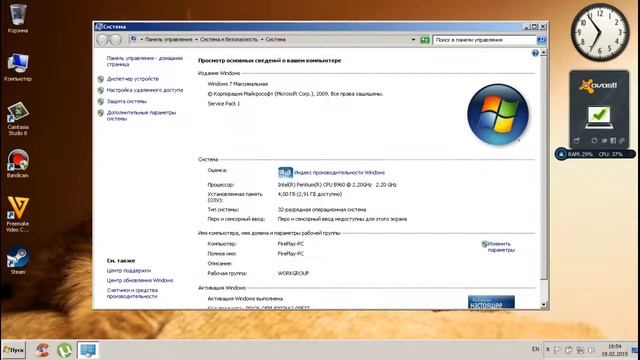Click the System window button in the taskbar
Viewport: 640px width, 360px height.
click(88, 350)
